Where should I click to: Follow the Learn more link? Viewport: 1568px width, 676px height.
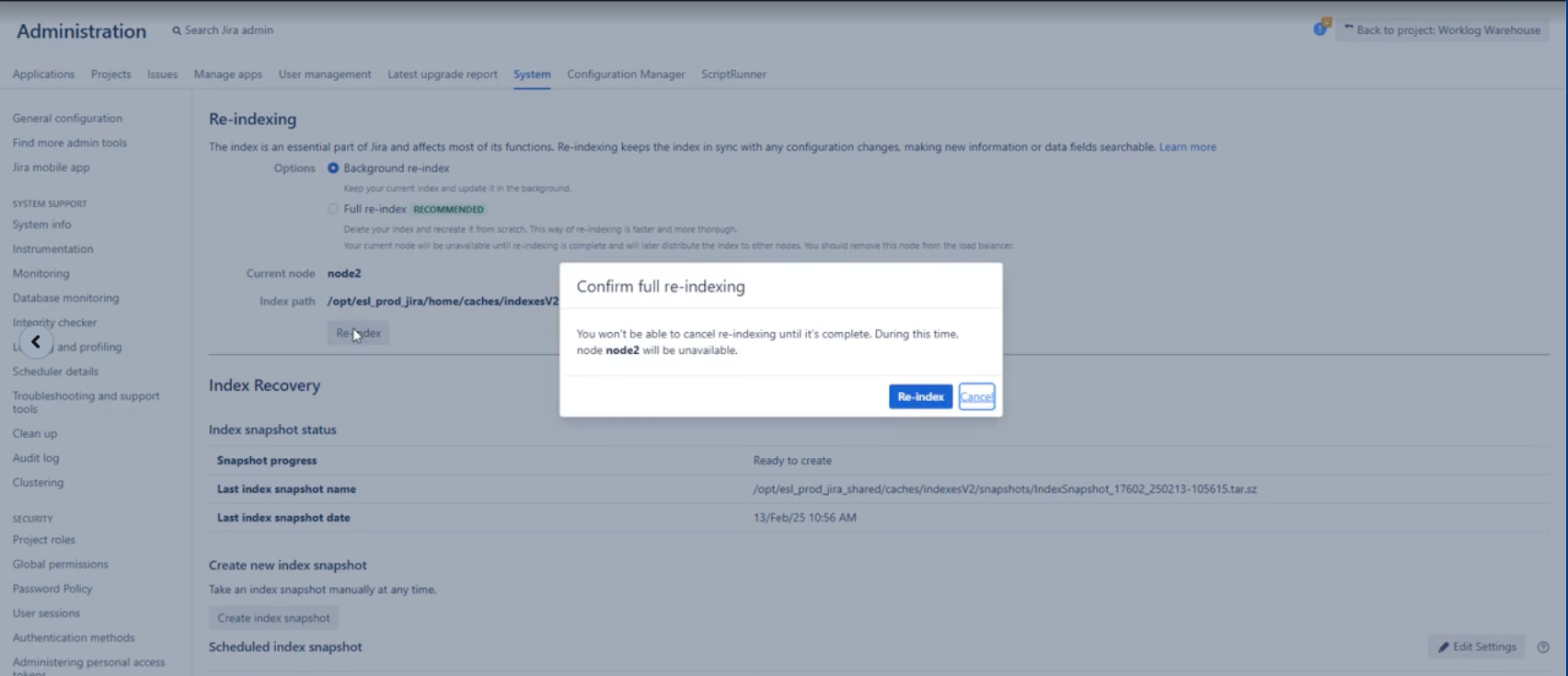click(x=1187, y=147)
